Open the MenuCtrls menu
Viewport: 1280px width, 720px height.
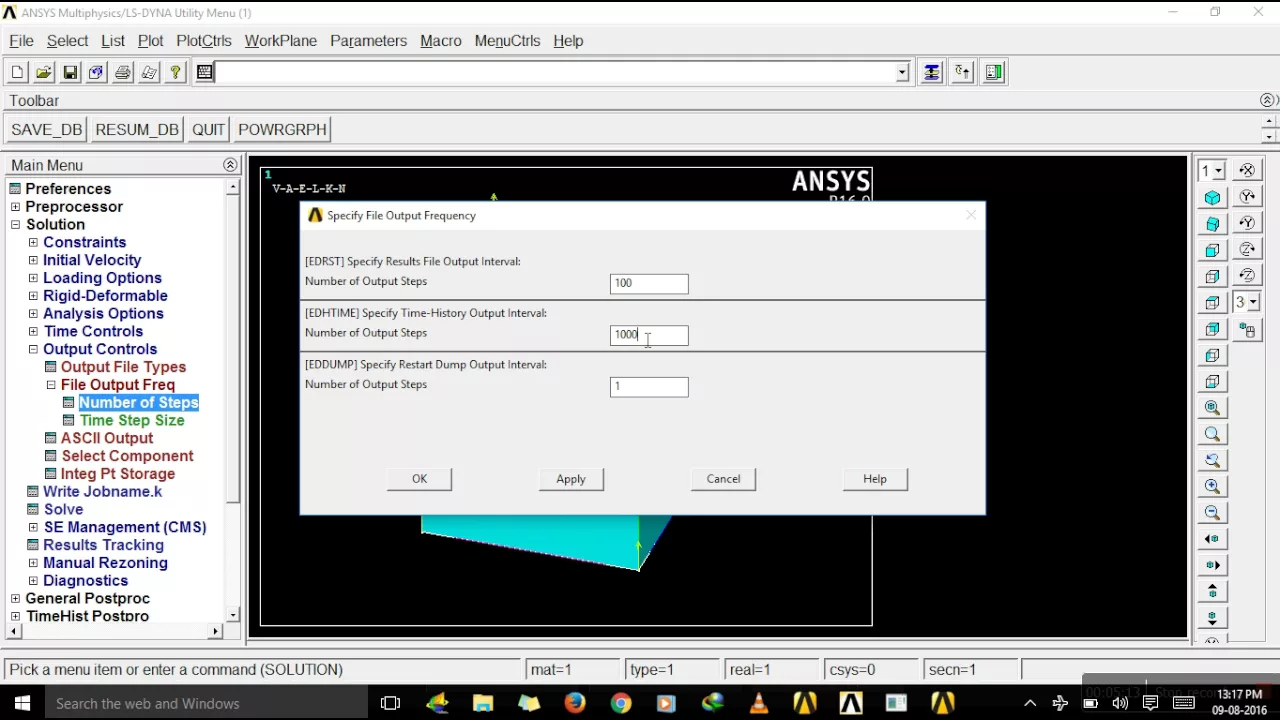point(507,41)
